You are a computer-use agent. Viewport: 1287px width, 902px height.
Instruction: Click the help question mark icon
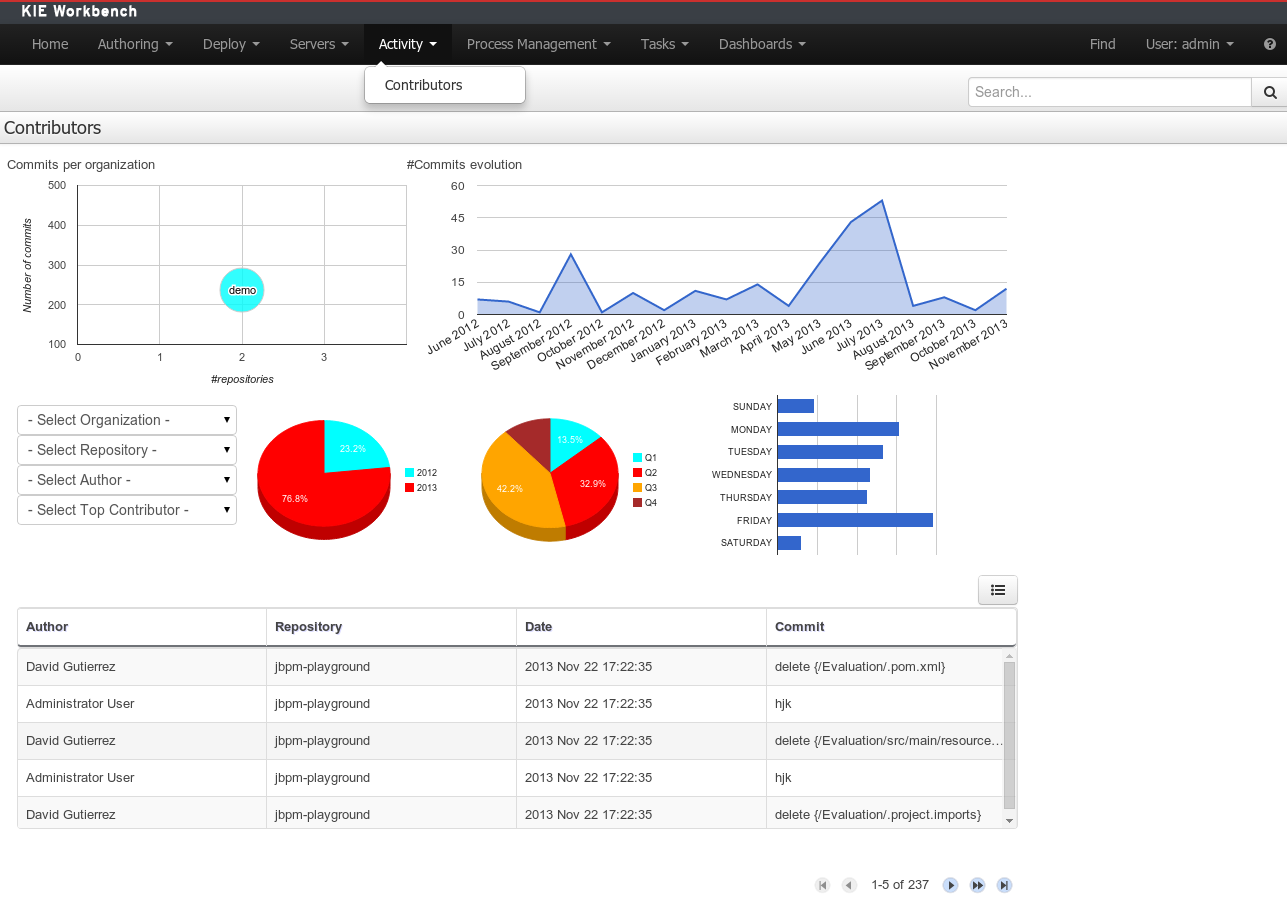1270,44
